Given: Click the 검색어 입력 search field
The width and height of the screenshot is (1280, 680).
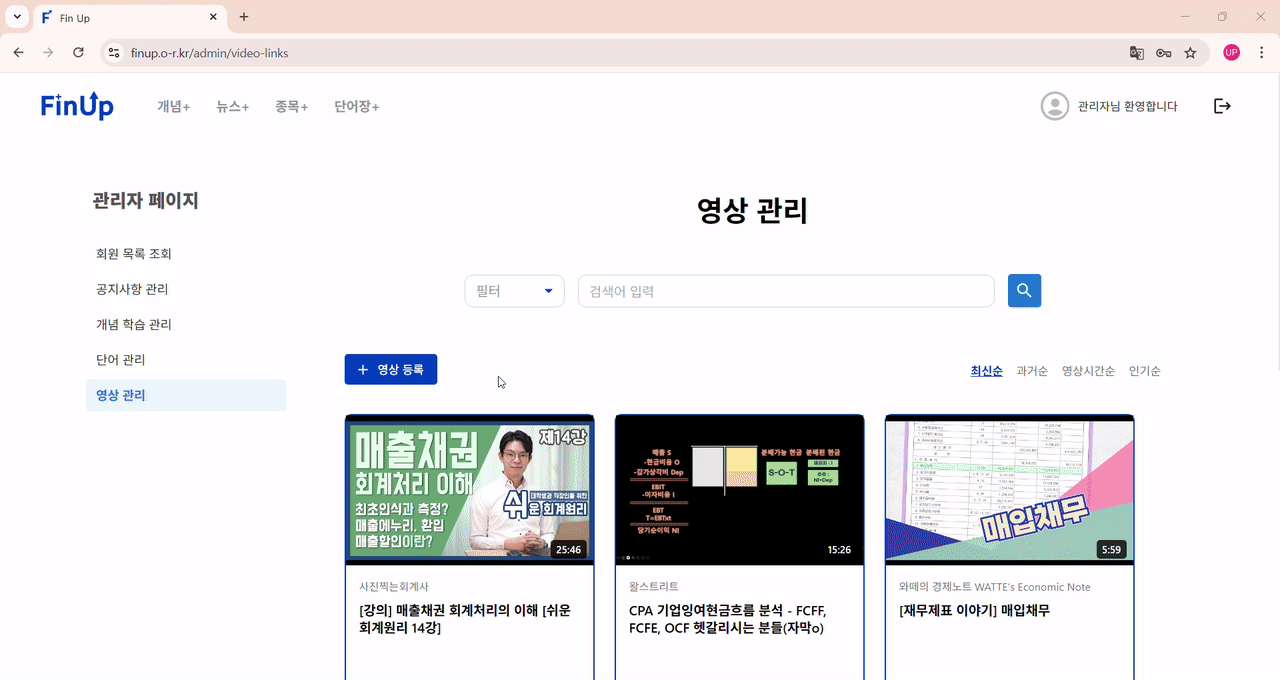Looking at the screenshot, I should click(x=785, y=290).
